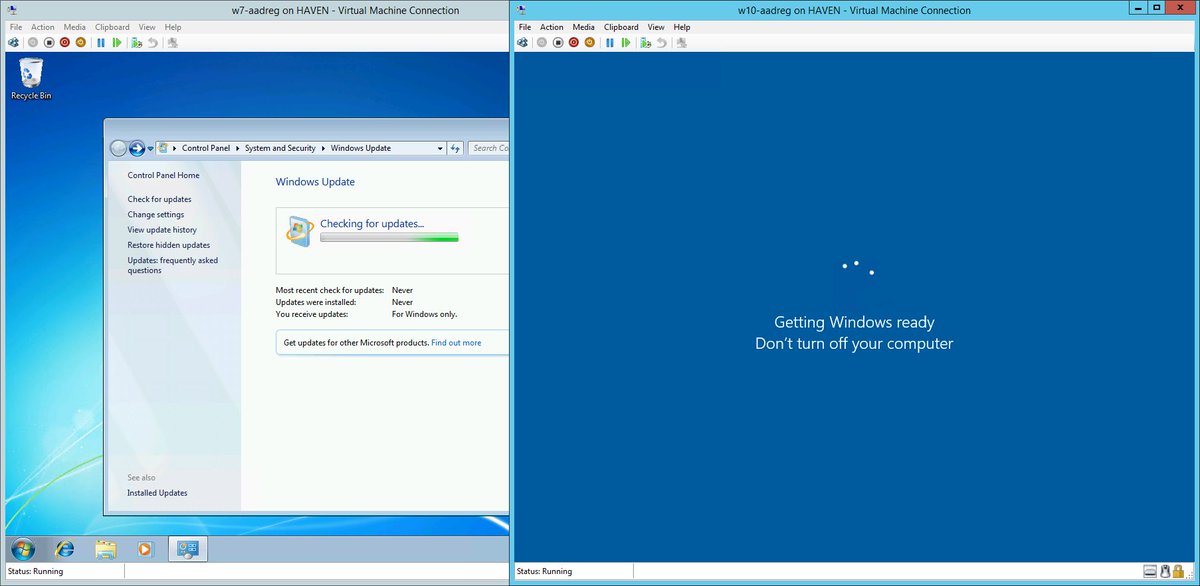This screenshot has width=1200, height=586.
Task: Click green Reset icon in w10-aadreg toolbar
Action: (626, 42)
